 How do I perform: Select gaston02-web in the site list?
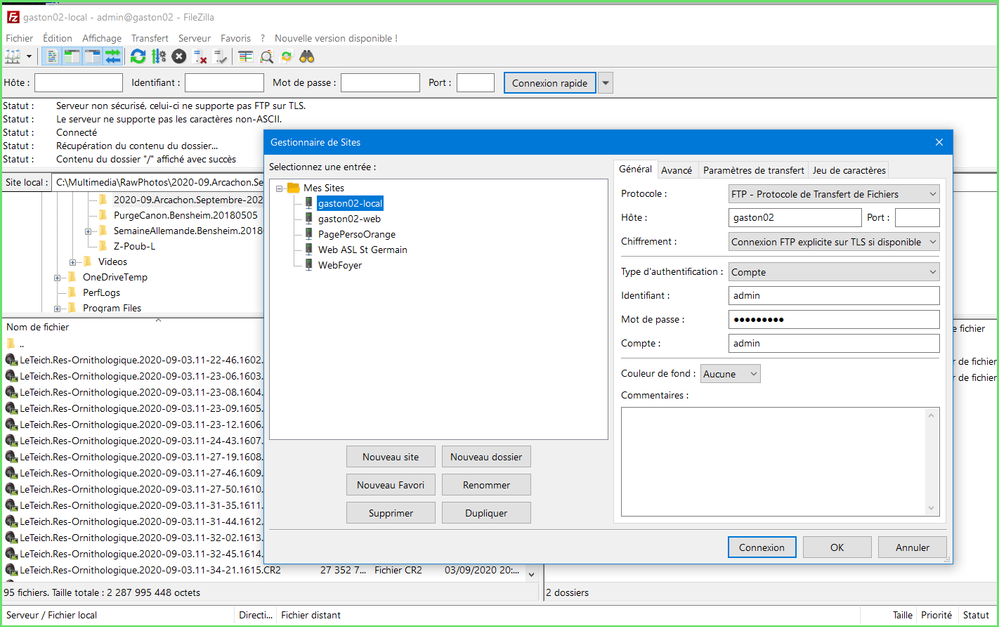pos(348,218)
